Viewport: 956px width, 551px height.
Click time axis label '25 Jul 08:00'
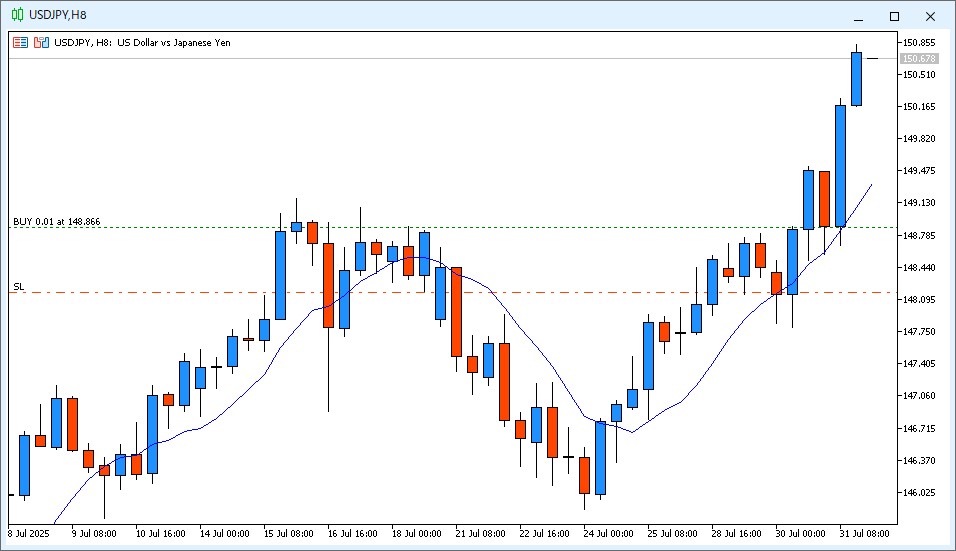(x=672, y=534)
